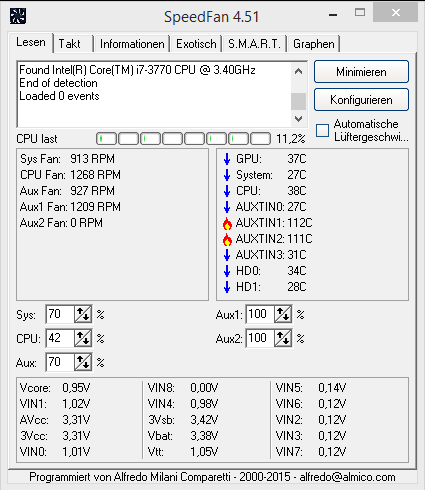Click the 'Aux1 Fan: 1209 RPM' reading
Screen dimensions: 425x490
pos(70,207)
